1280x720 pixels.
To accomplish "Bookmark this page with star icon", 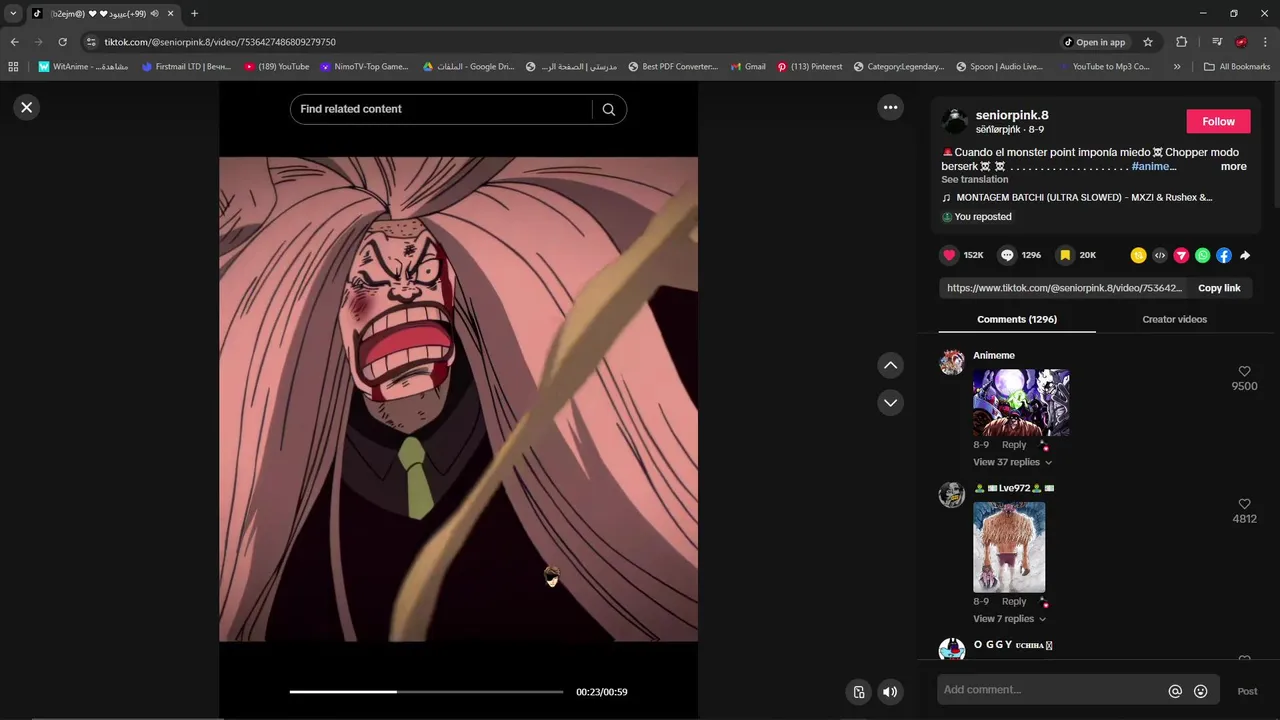I will 1148,42.
